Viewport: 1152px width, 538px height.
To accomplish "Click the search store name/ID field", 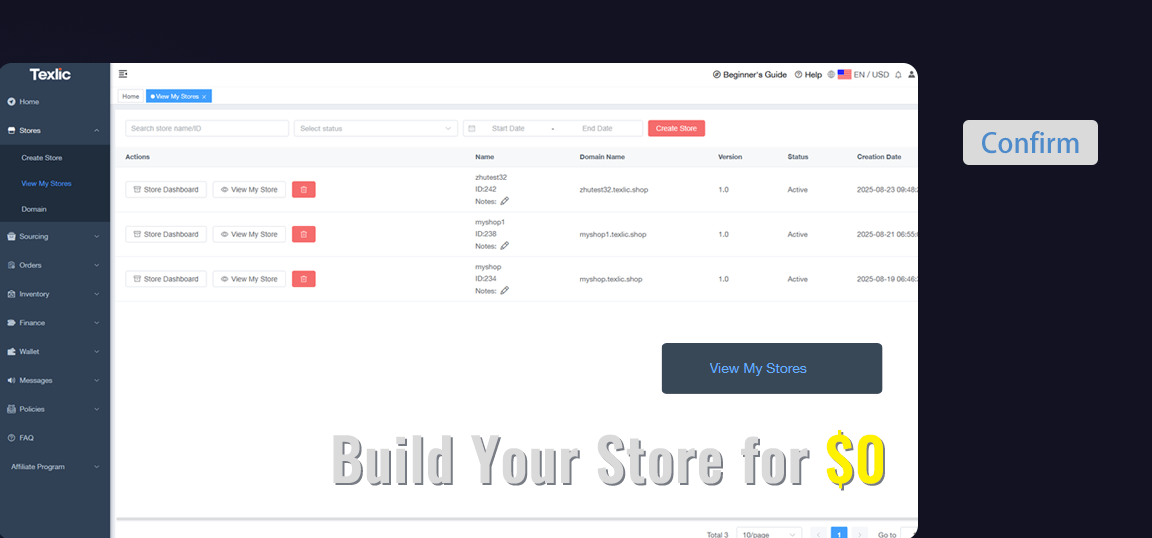I will coord(207,128).
